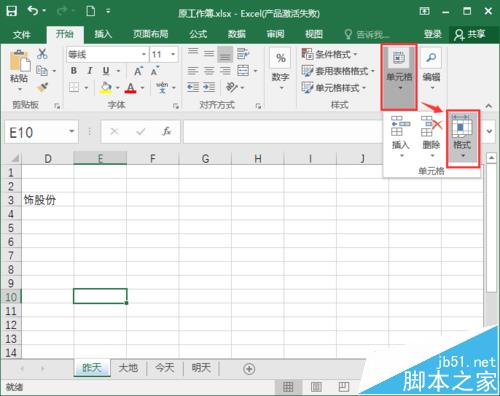Expand the formula bar chevron

click(x=489, y=131)
